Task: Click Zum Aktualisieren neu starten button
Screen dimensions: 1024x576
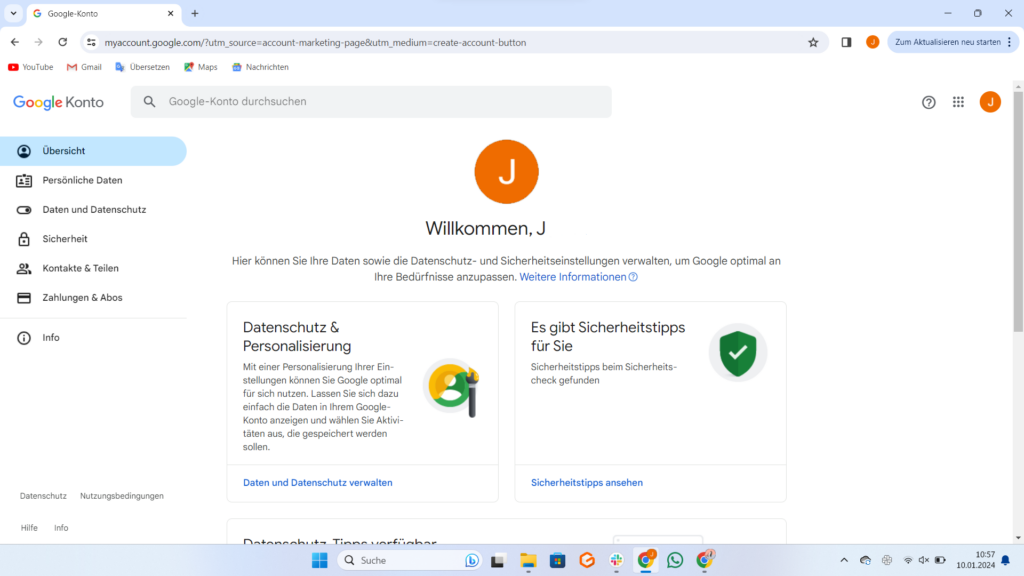Action: pos(947,42)
